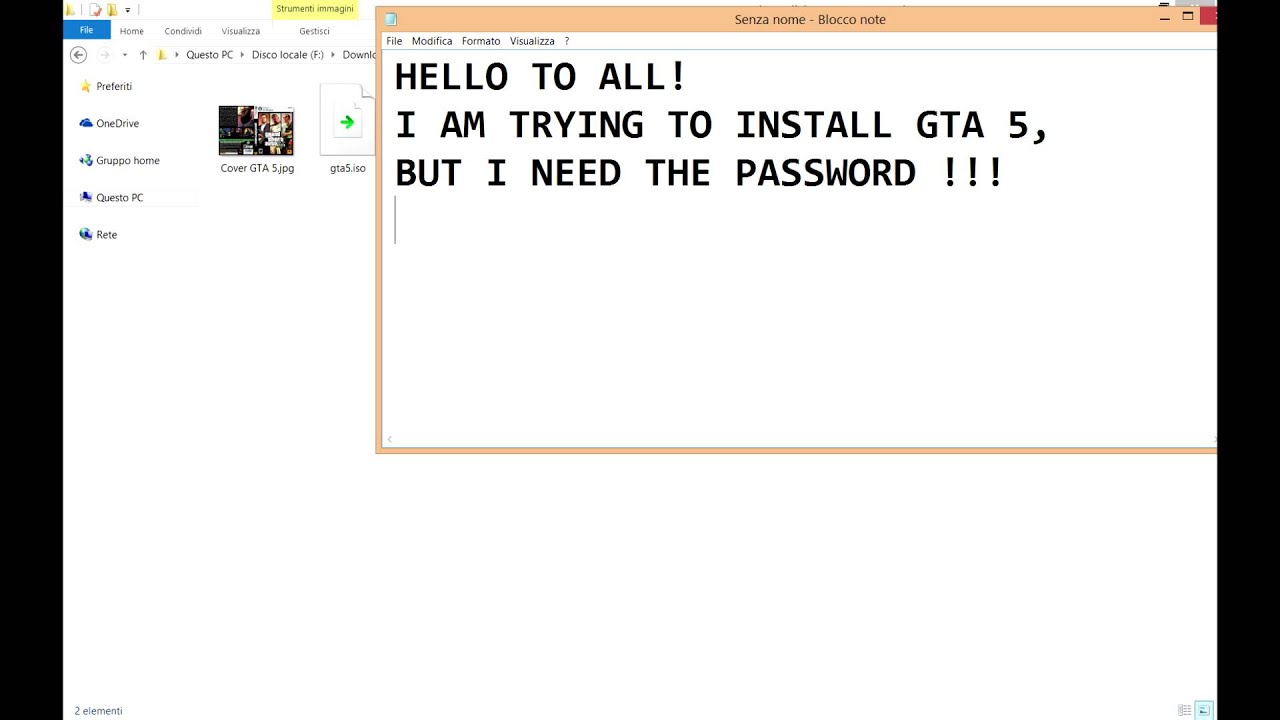Close the Notepad window
The image size is (1280, 720).
[x=1209, y=16]
